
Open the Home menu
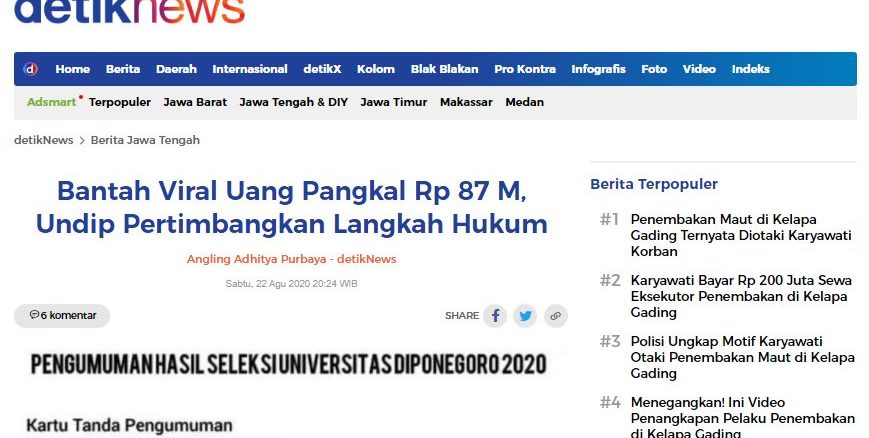[73, 69]
